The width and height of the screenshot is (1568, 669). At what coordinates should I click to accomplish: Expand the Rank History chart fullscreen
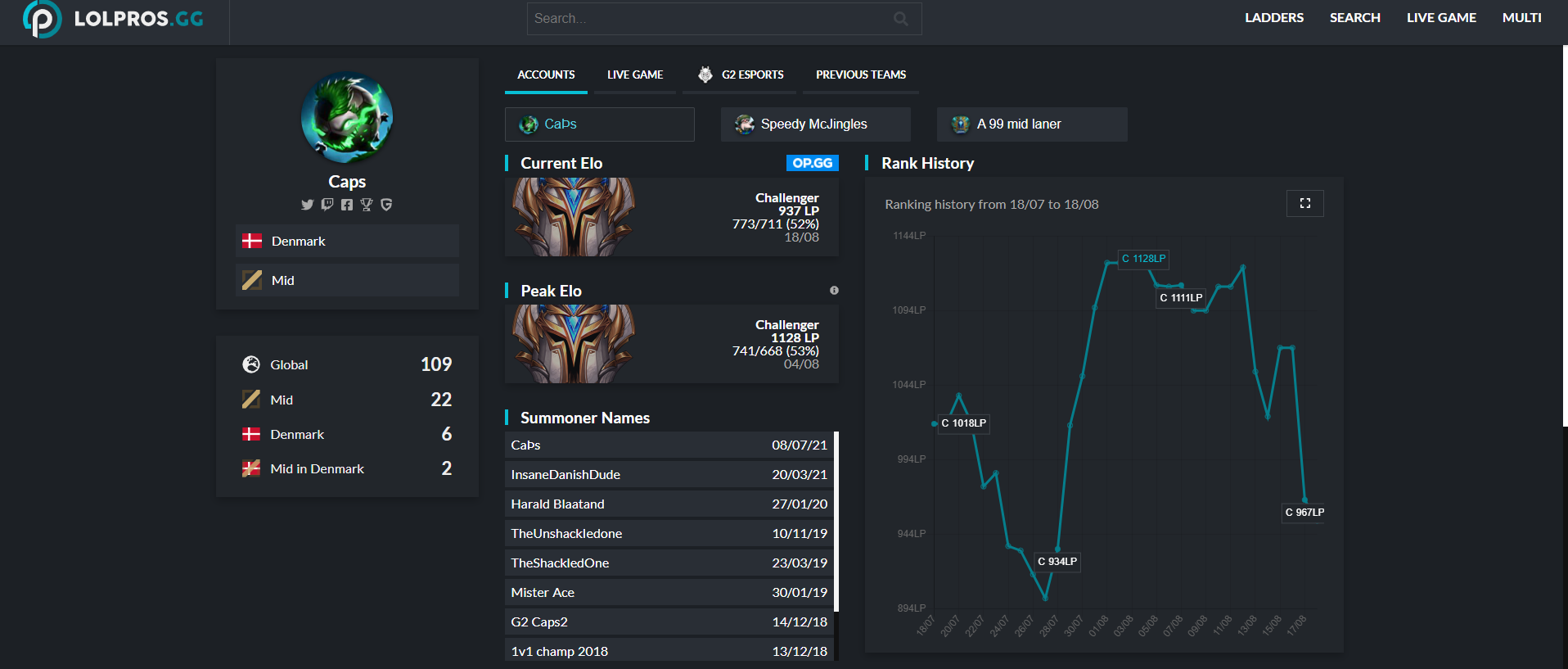click(x=1305, y=203)
